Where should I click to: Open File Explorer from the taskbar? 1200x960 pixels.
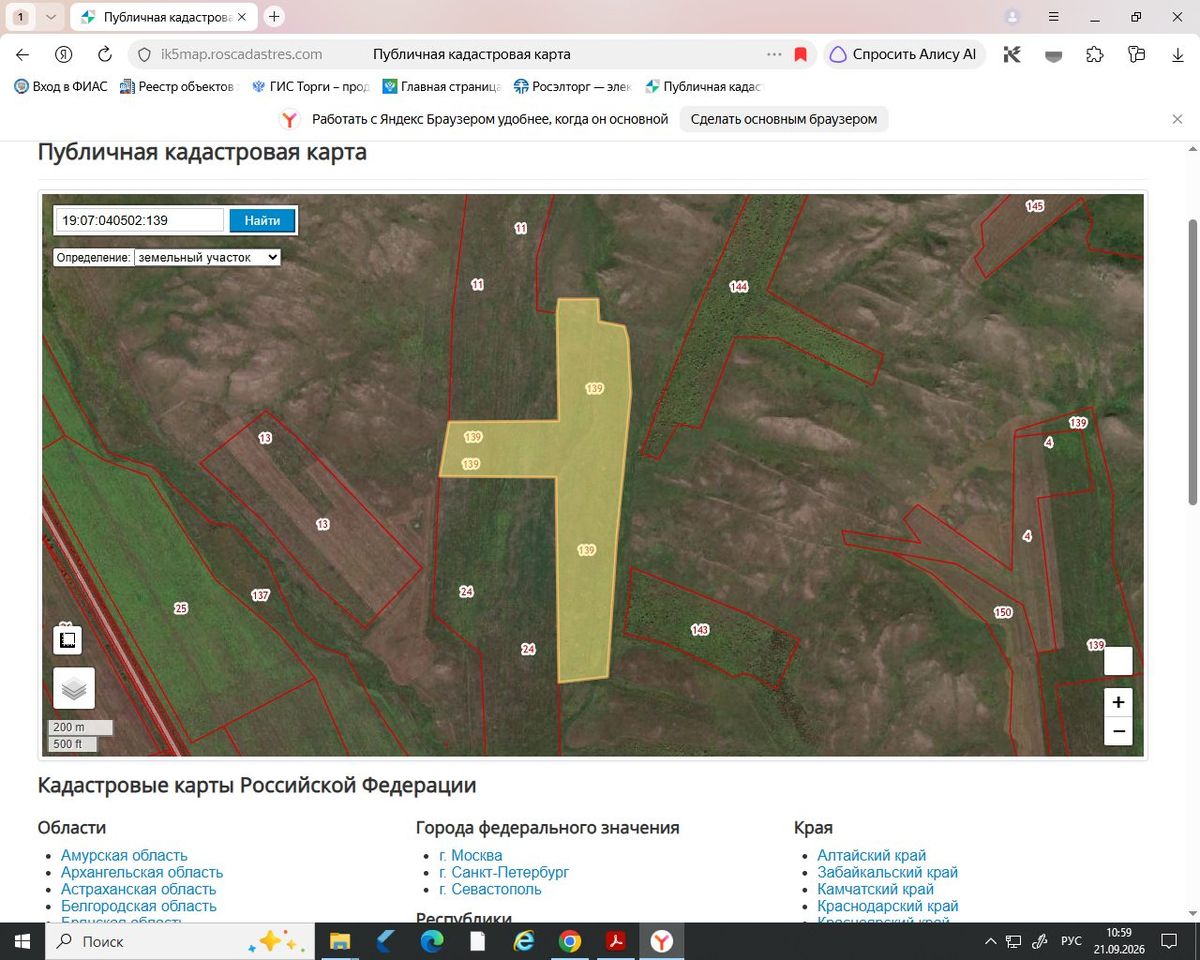(x=340, y=941)
